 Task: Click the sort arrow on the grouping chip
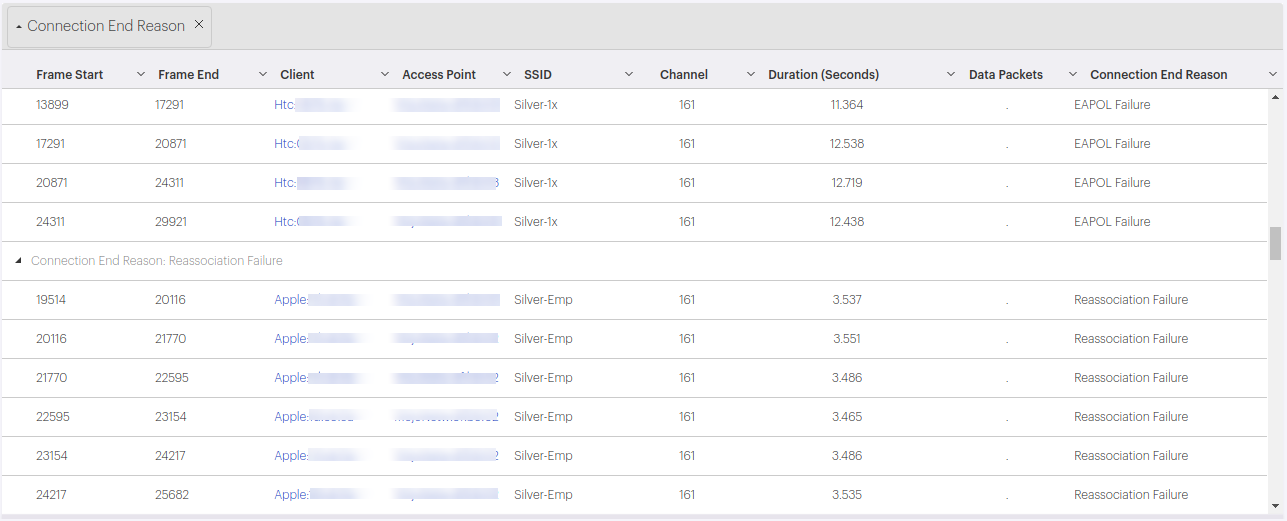click(x=19, y=27)
